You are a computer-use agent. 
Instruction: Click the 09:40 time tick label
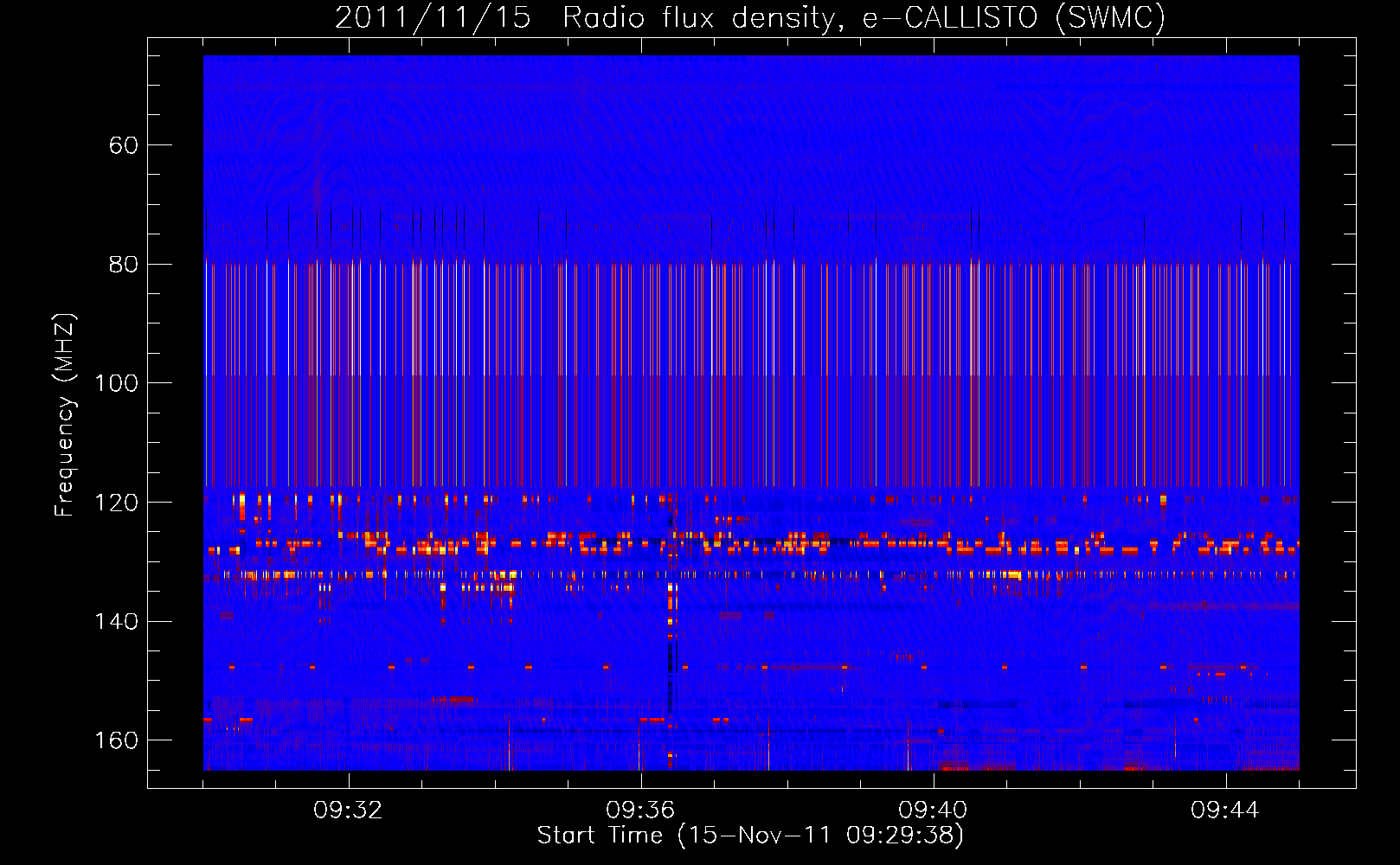point(933,811)
